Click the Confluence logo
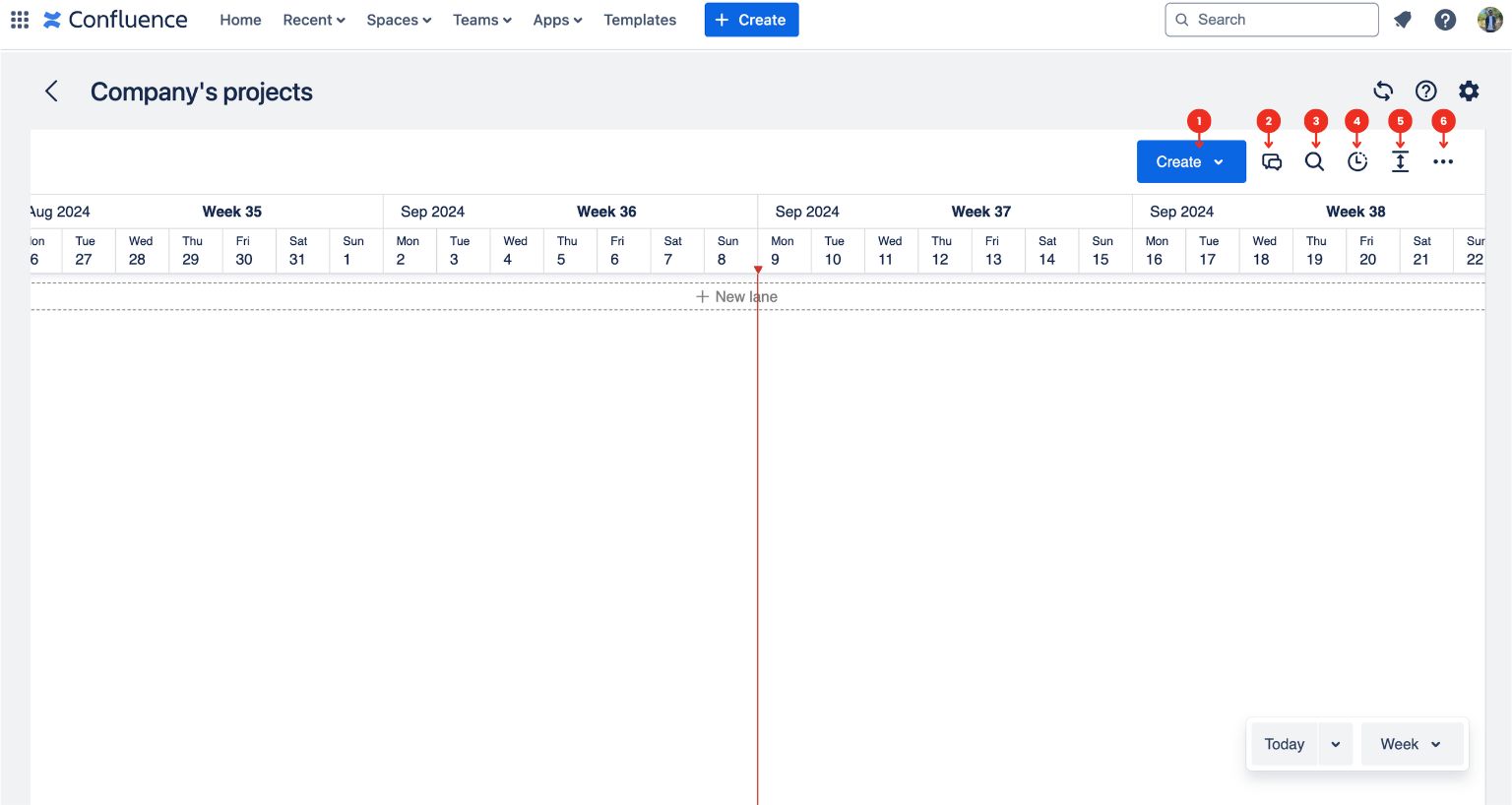This screenshot has width=1512, height=805. coord(115,19)
